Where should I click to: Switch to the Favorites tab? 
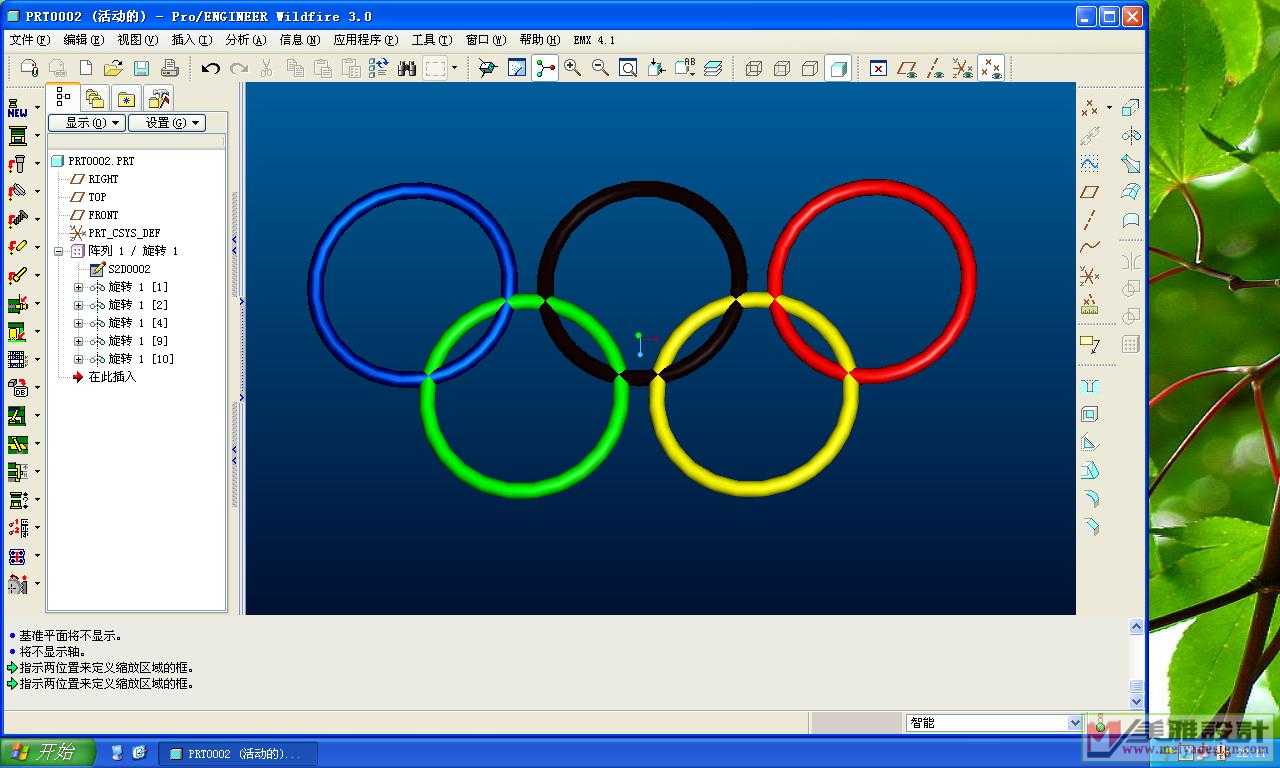coord(126,98)
